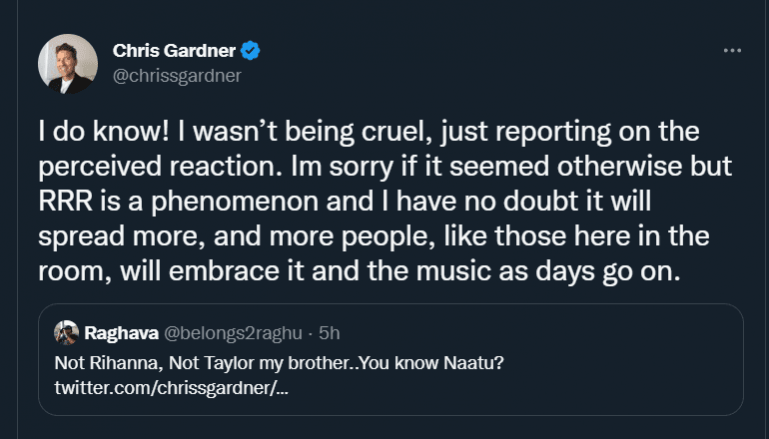Select the Raghava display name

click(118, 333)
